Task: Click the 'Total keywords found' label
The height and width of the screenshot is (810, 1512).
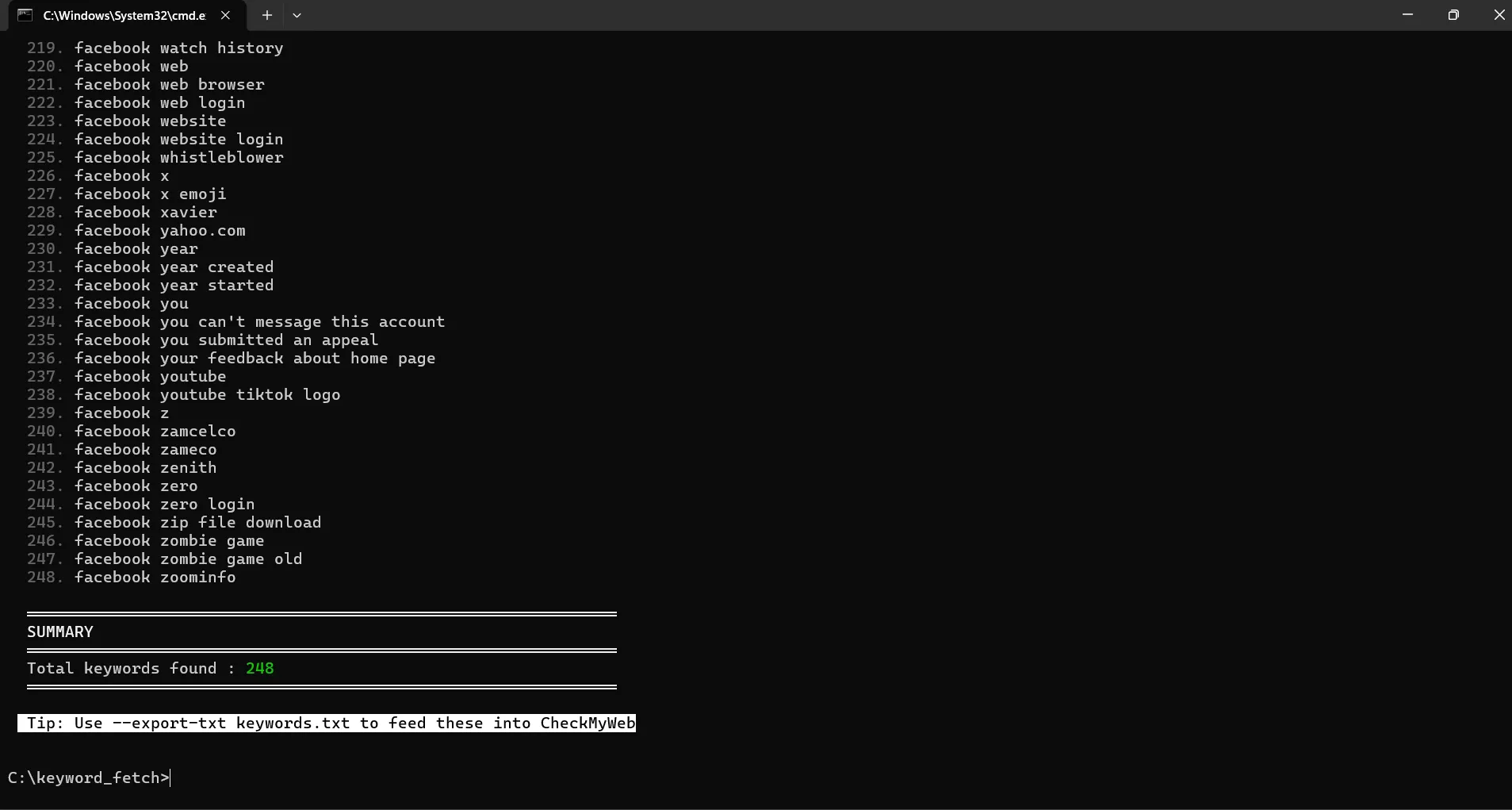Action: pos(122,669)
